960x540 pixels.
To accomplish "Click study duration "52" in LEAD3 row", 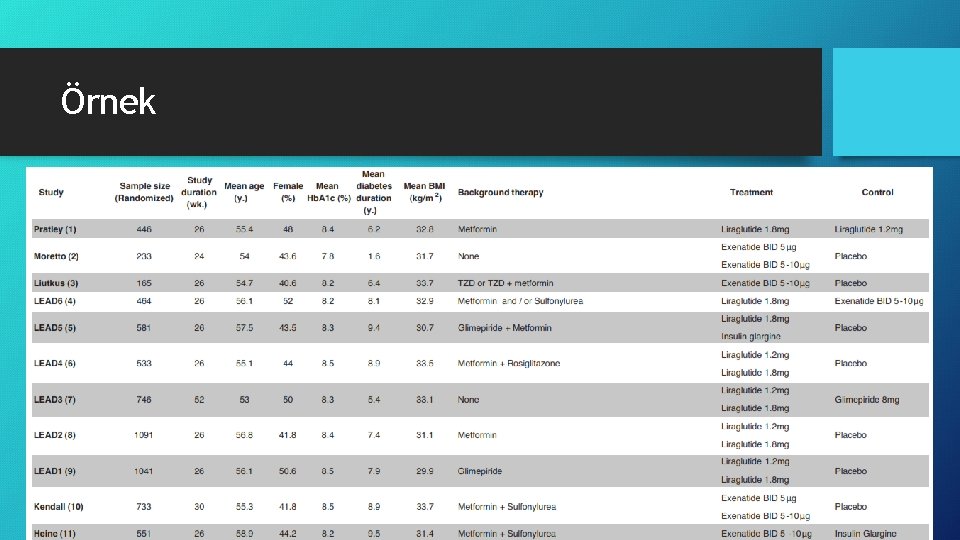I will pos(199,400).
